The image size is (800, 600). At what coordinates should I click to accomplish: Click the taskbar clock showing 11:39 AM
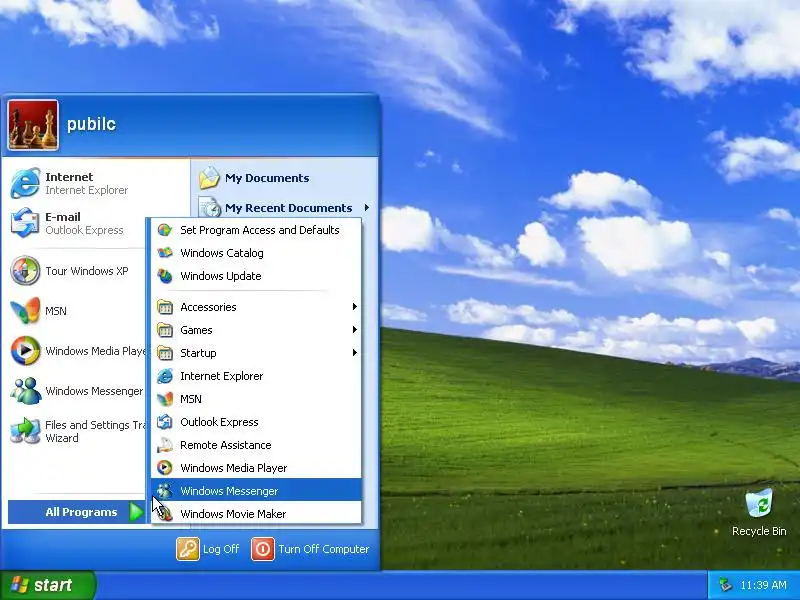coord(763,585)
